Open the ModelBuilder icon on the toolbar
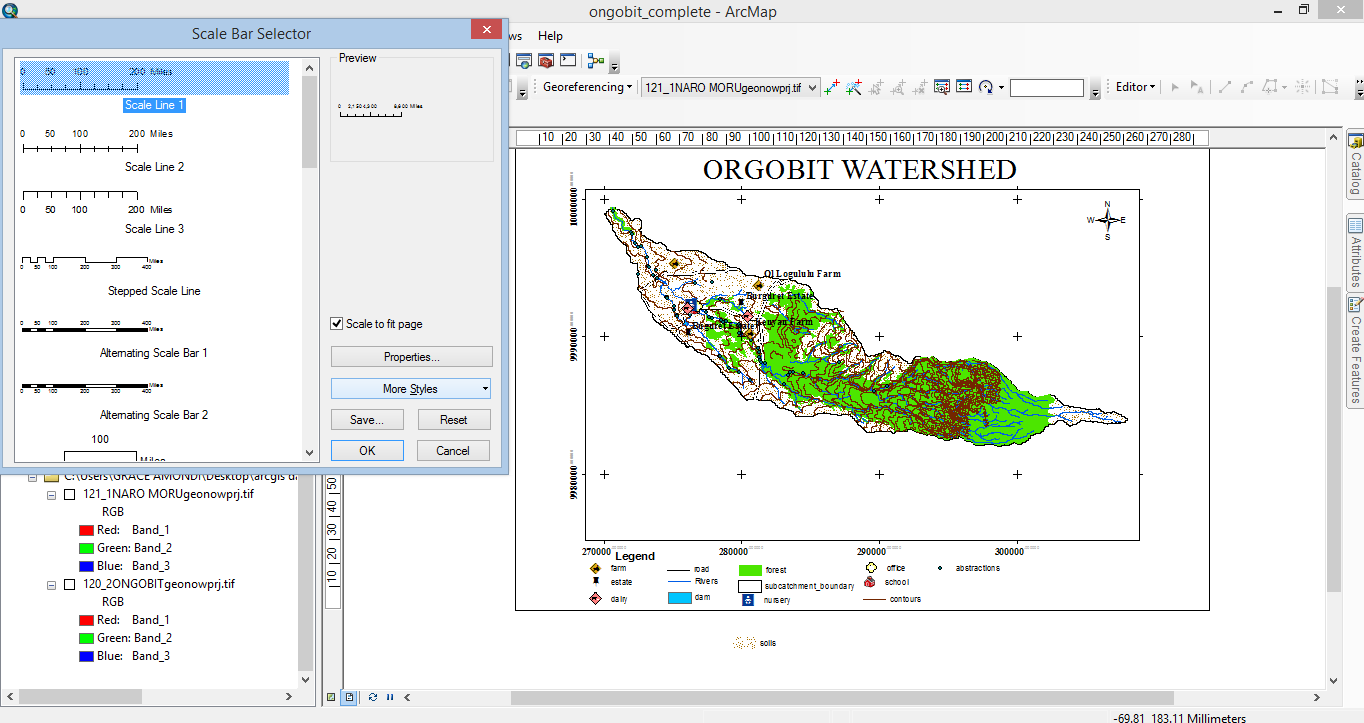Image resolution: width=1364 pixels, height=723 pixels. (595, 60)
